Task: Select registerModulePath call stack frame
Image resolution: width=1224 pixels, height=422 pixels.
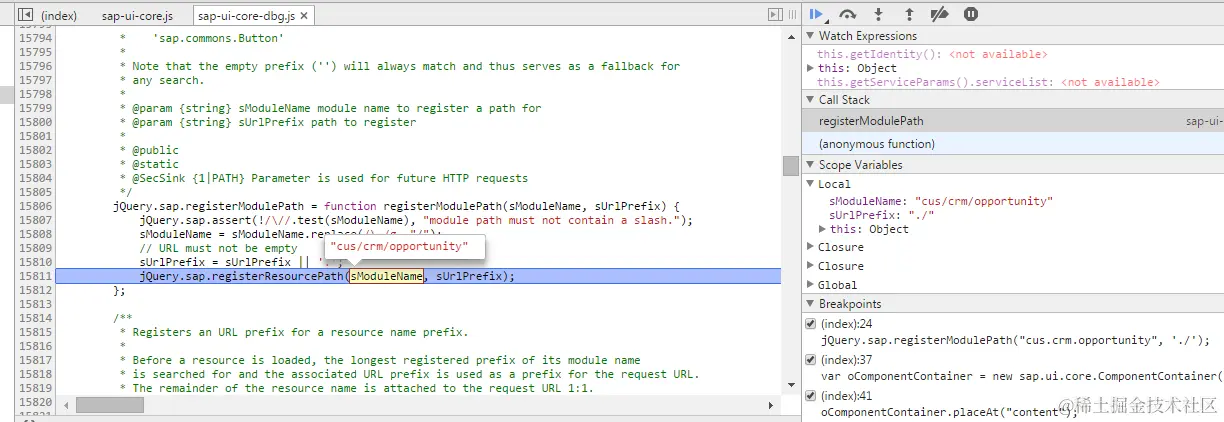Action: click(1013, 121)
